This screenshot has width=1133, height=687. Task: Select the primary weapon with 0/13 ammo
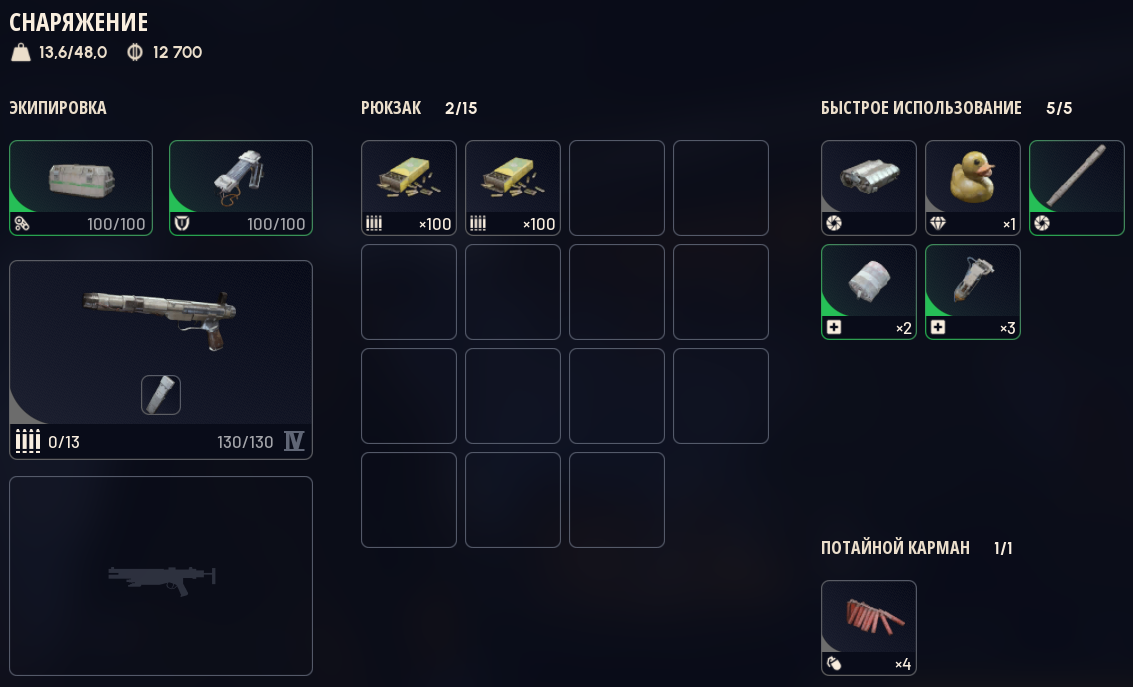pos(160,360)
